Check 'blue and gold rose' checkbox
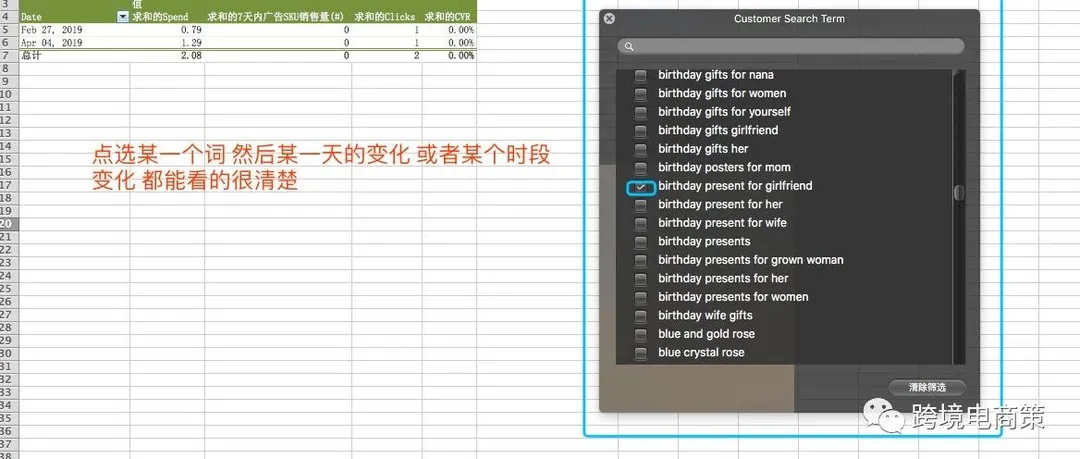The image size is (1080, 459). [x=641, y=335]
